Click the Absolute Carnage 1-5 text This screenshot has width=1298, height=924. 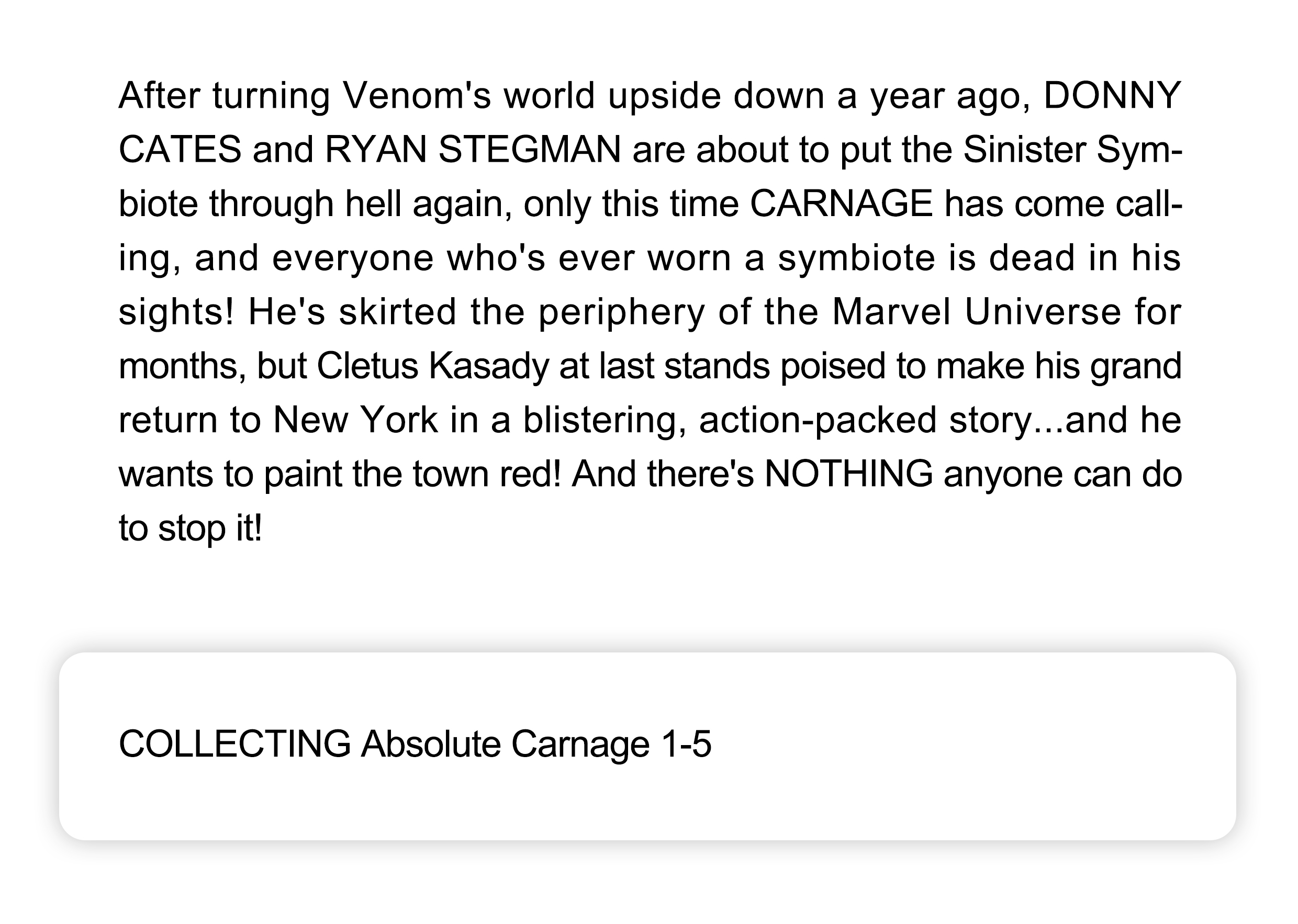pyautogui.click(x=536, y=744)
